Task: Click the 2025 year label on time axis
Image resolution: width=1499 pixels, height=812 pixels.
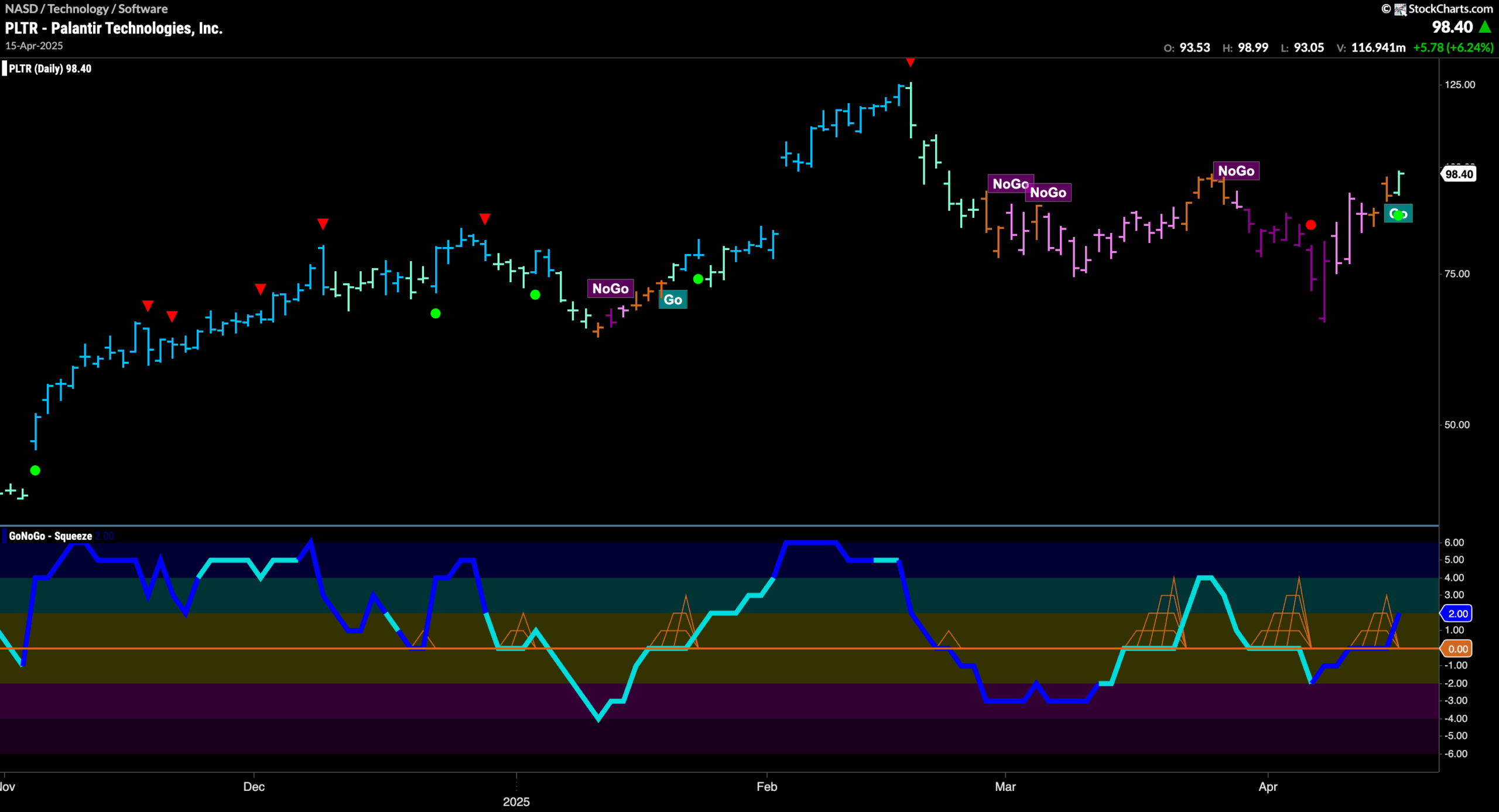Action: 516,801
